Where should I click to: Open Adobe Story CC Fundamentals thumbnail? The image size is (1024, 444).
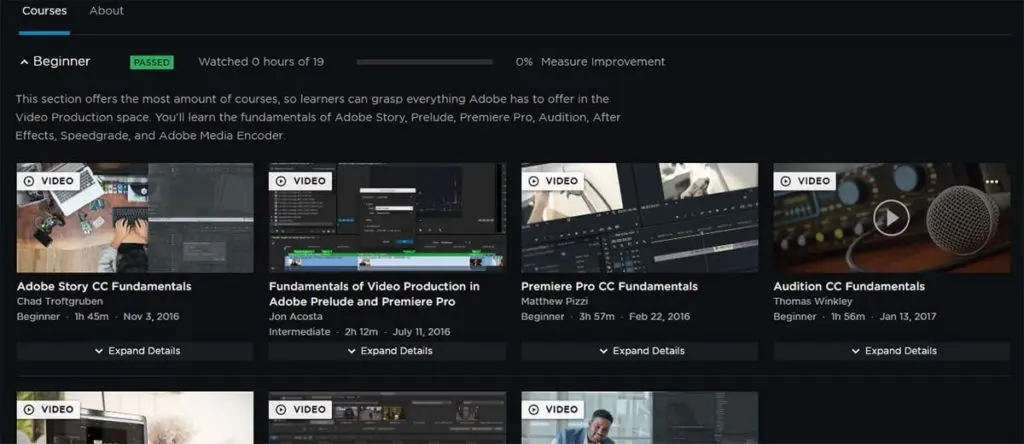pos(135,218)
